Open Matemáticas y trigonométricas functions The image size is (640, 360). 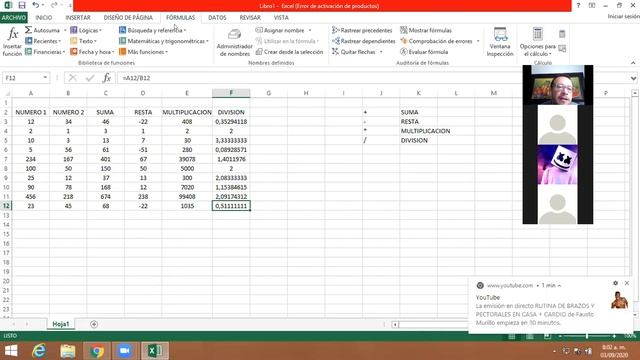tap(164, 41)
